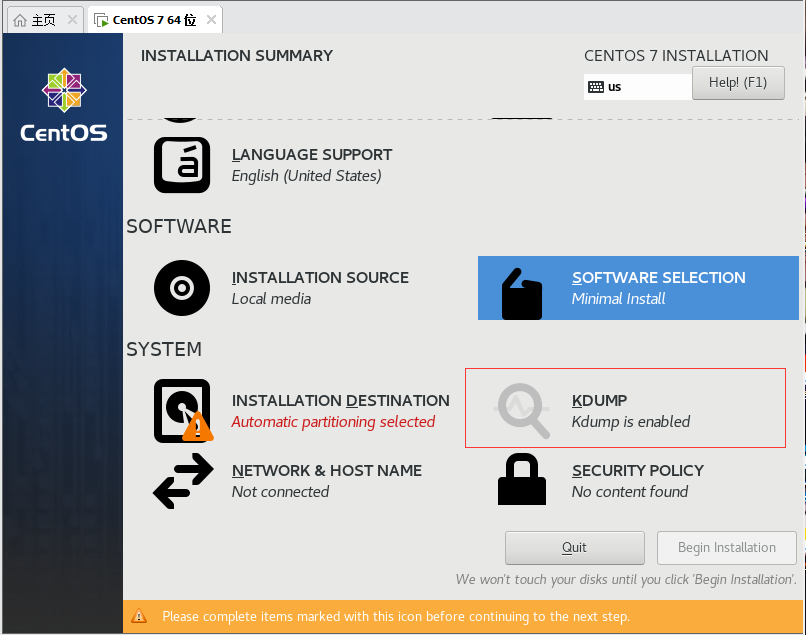
Task: Click 'Automatic partitioning selected' warning text
Action: click(333, 422)
